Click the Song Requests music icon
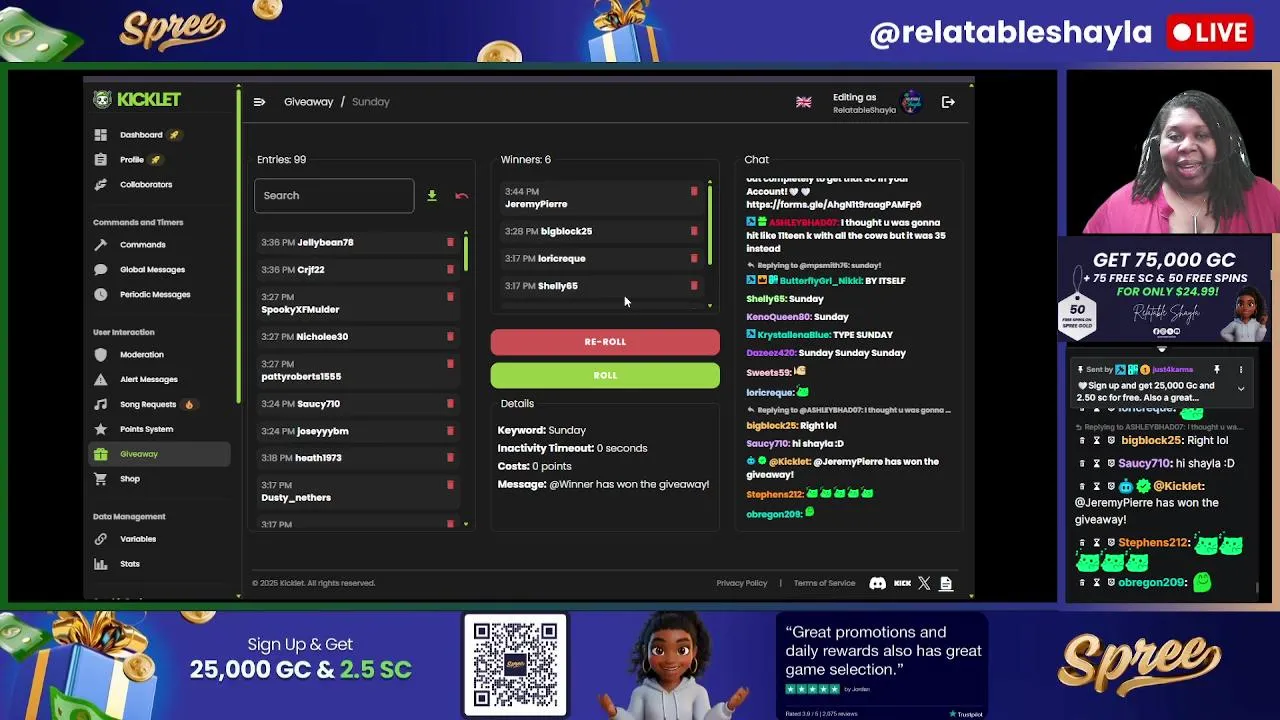 [x=100, y=405]
